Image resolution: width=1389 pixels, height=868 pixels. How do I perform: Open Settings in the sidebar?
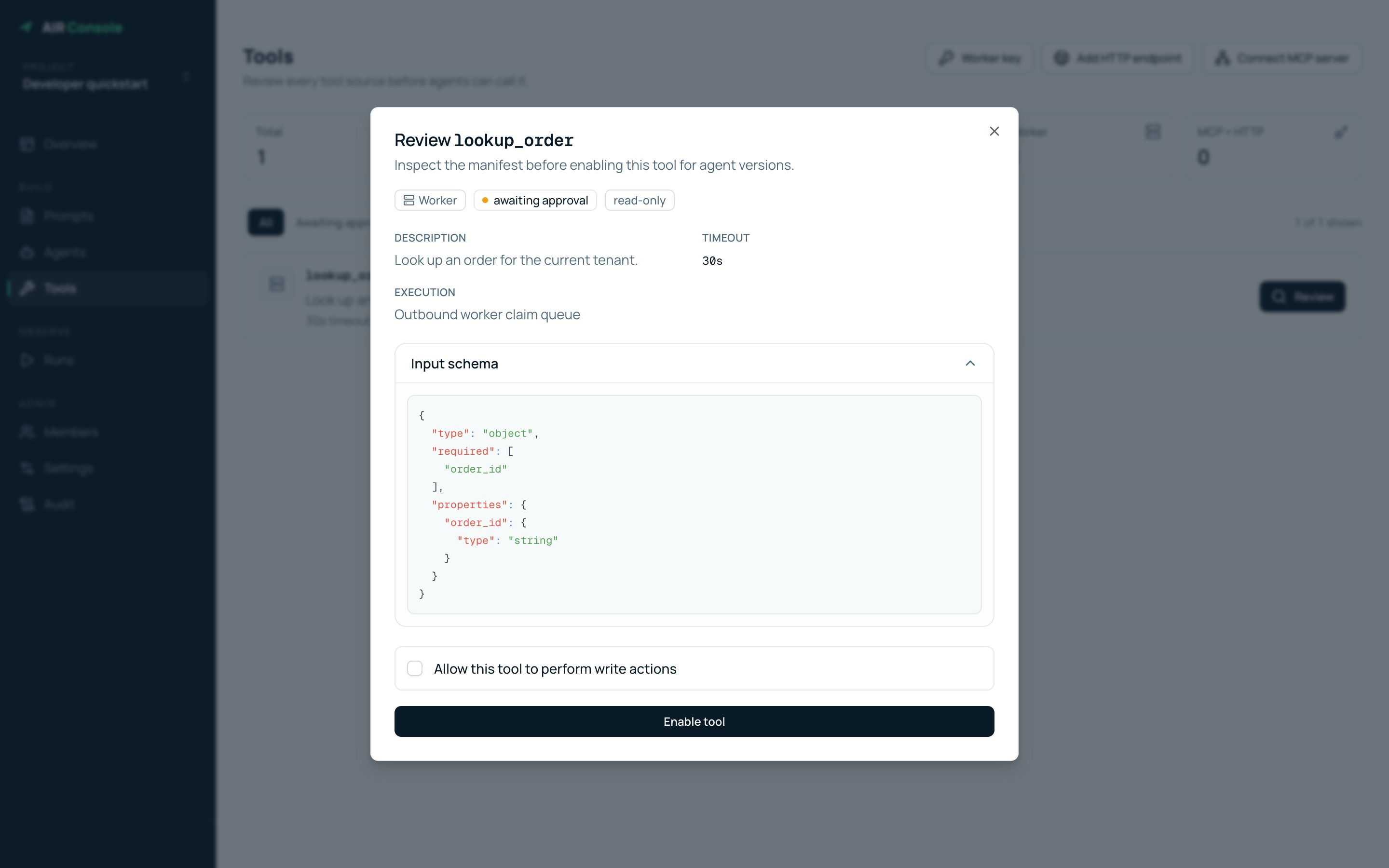108,468
